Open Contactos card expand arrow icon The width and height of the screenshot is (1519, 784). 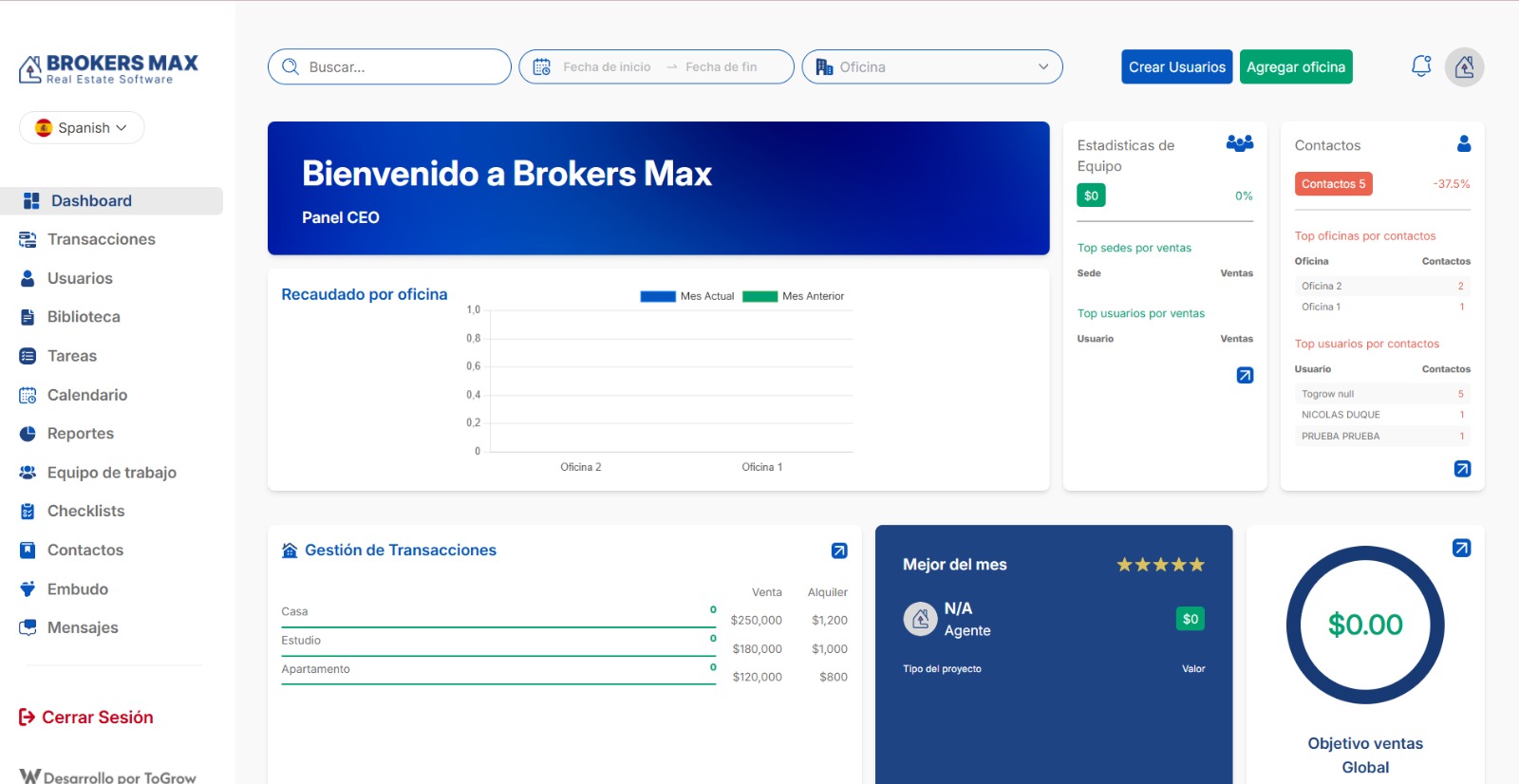tap(1462, 469)
